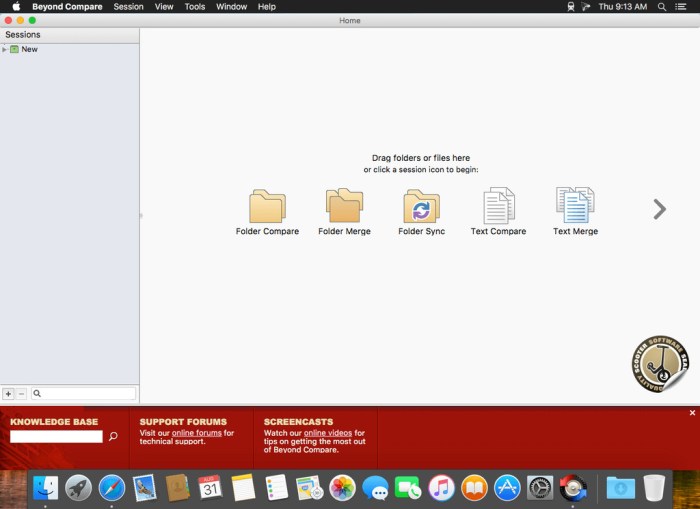This screenshot has width=700, height=509.
Task: Select the Text Merge session icon
Action: click(575, 206)
